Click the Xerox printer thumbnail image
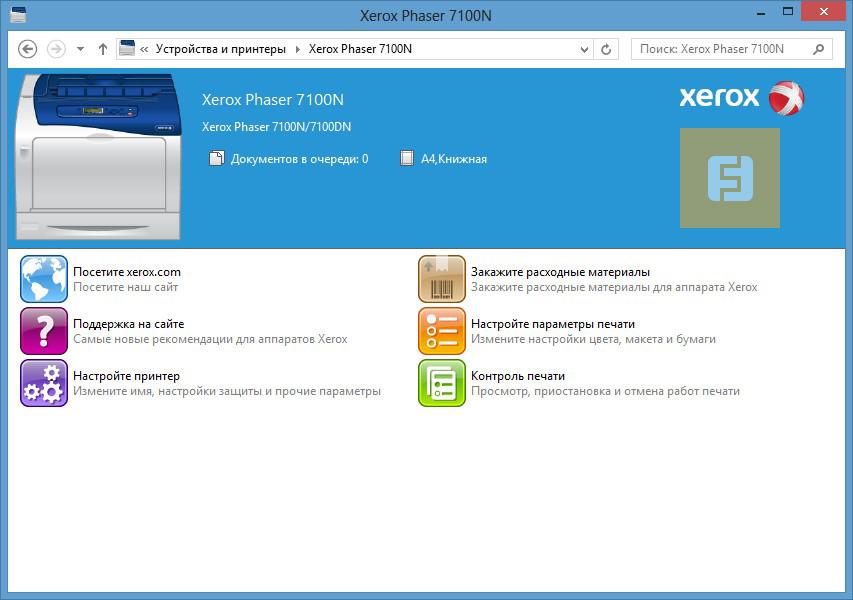Viewport: 853px width, 600px height. tap(97, 156)
